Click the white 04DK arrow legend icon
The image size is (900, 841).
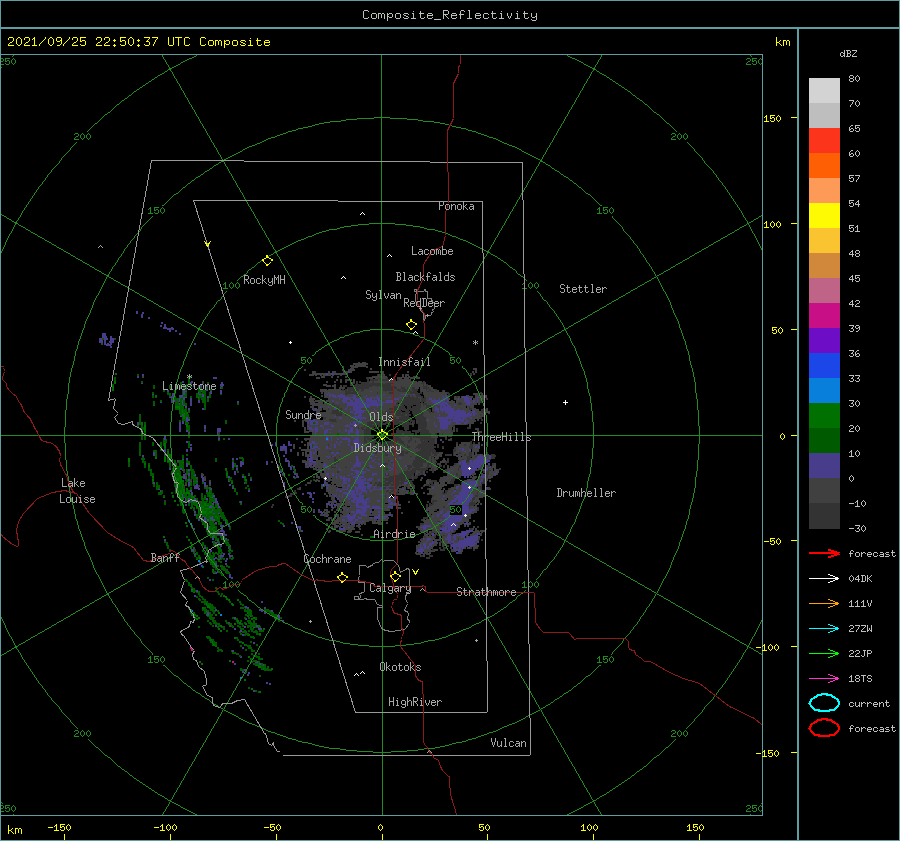click(x=824, y=579)
